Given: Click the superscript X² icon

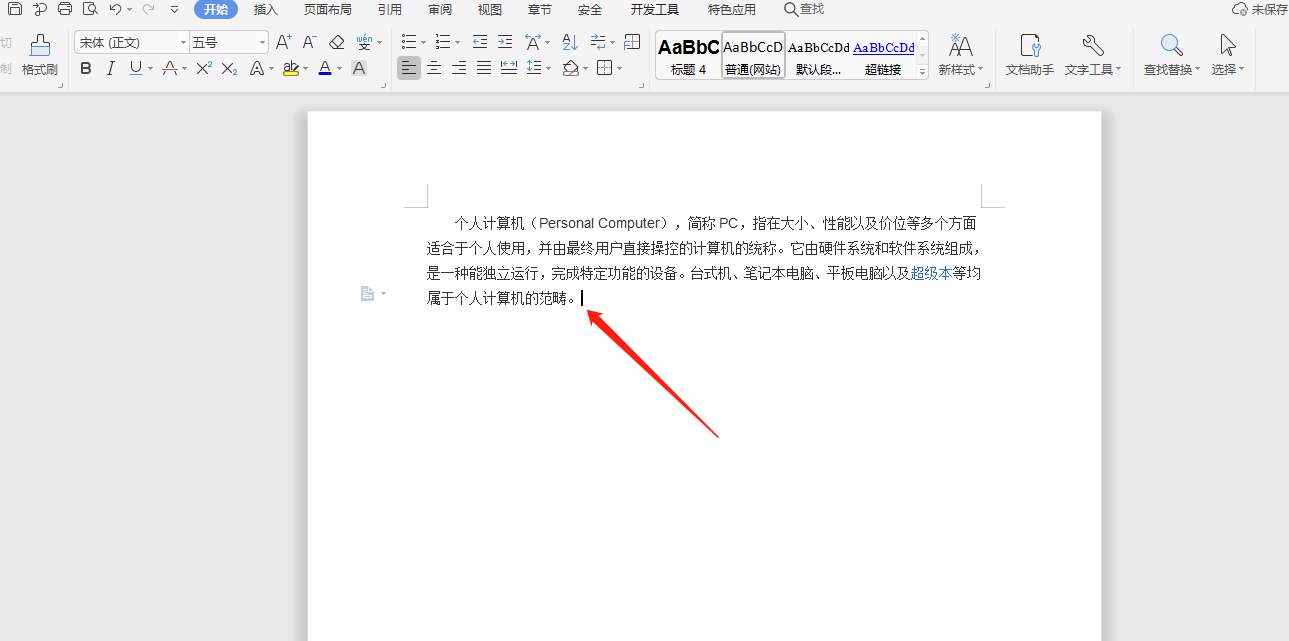Looking at the screenshot, I should tap(204, 68).
